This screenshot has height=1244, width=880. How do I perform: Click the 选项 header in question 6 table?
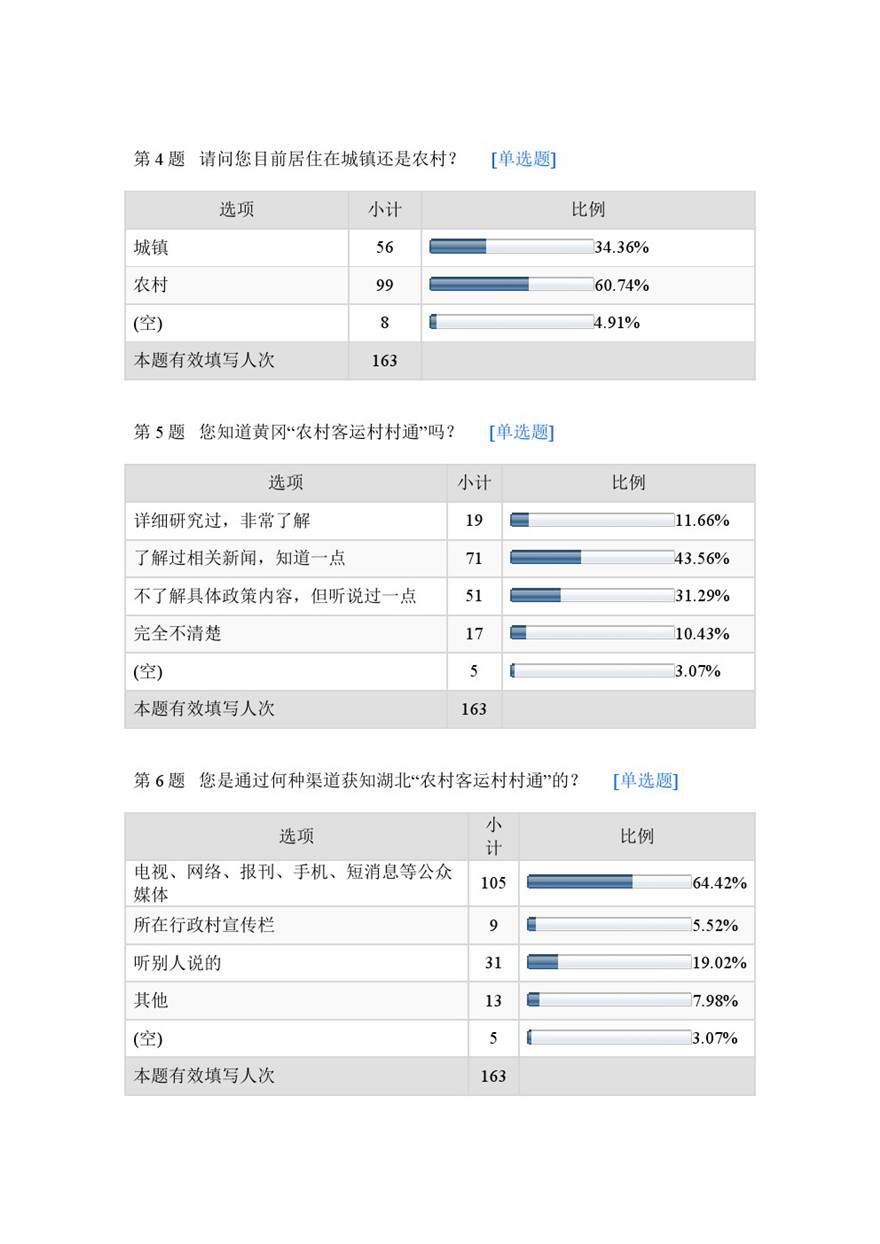pyautogui.click(x=296, y=836)
